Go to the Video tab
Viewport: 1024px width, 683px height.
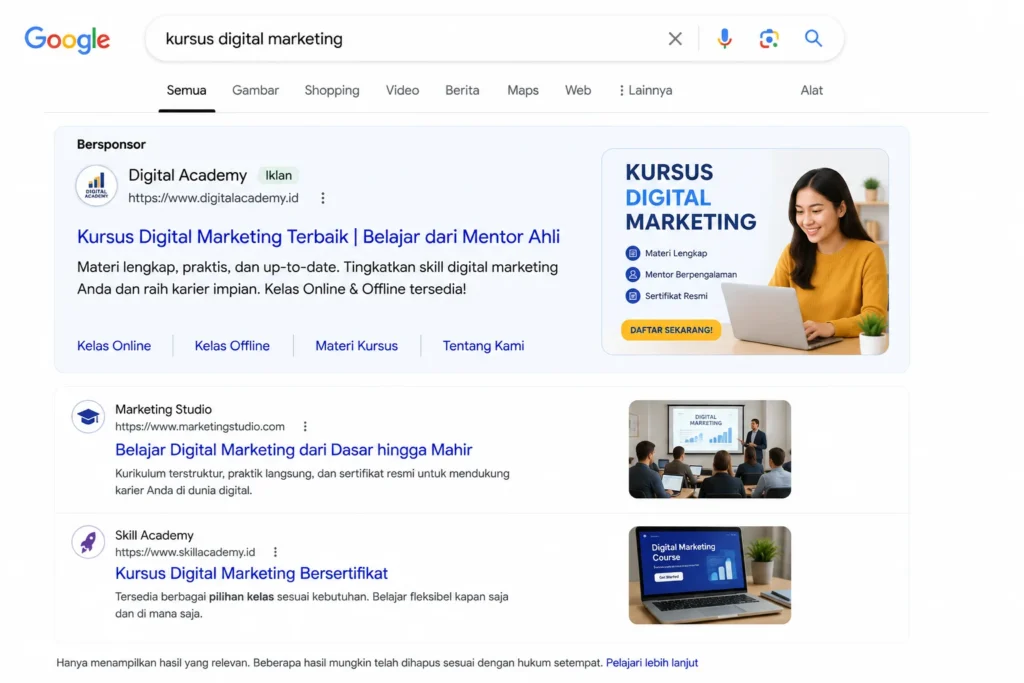[402, 91]
